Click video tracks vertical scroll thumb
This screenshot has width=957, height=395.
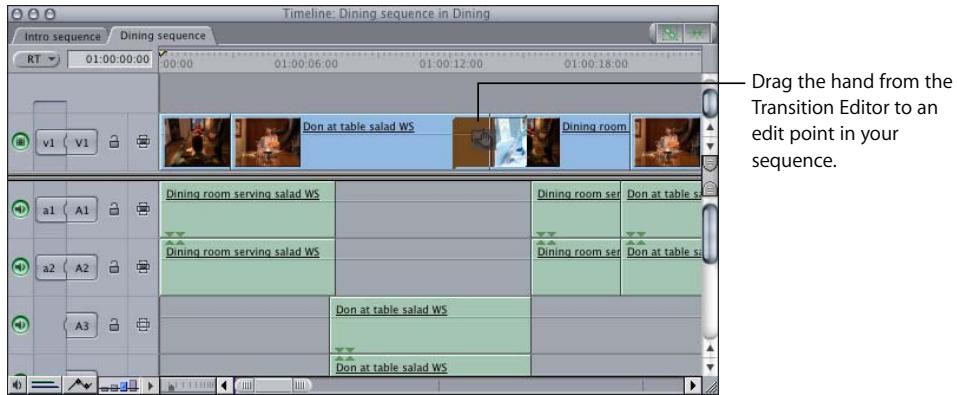pos(710,102)
